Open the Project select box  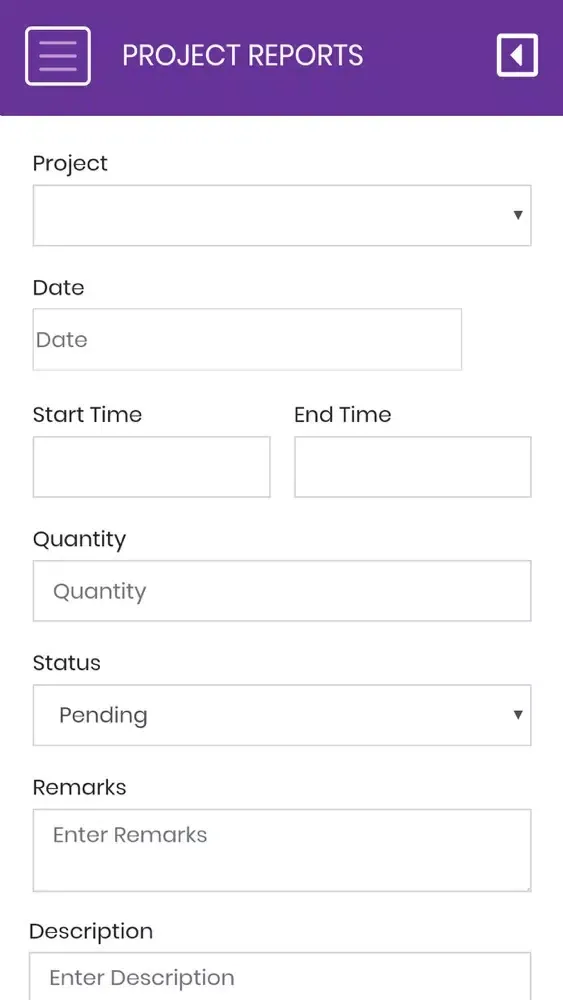pyautogui.click(x=282, y=216)
